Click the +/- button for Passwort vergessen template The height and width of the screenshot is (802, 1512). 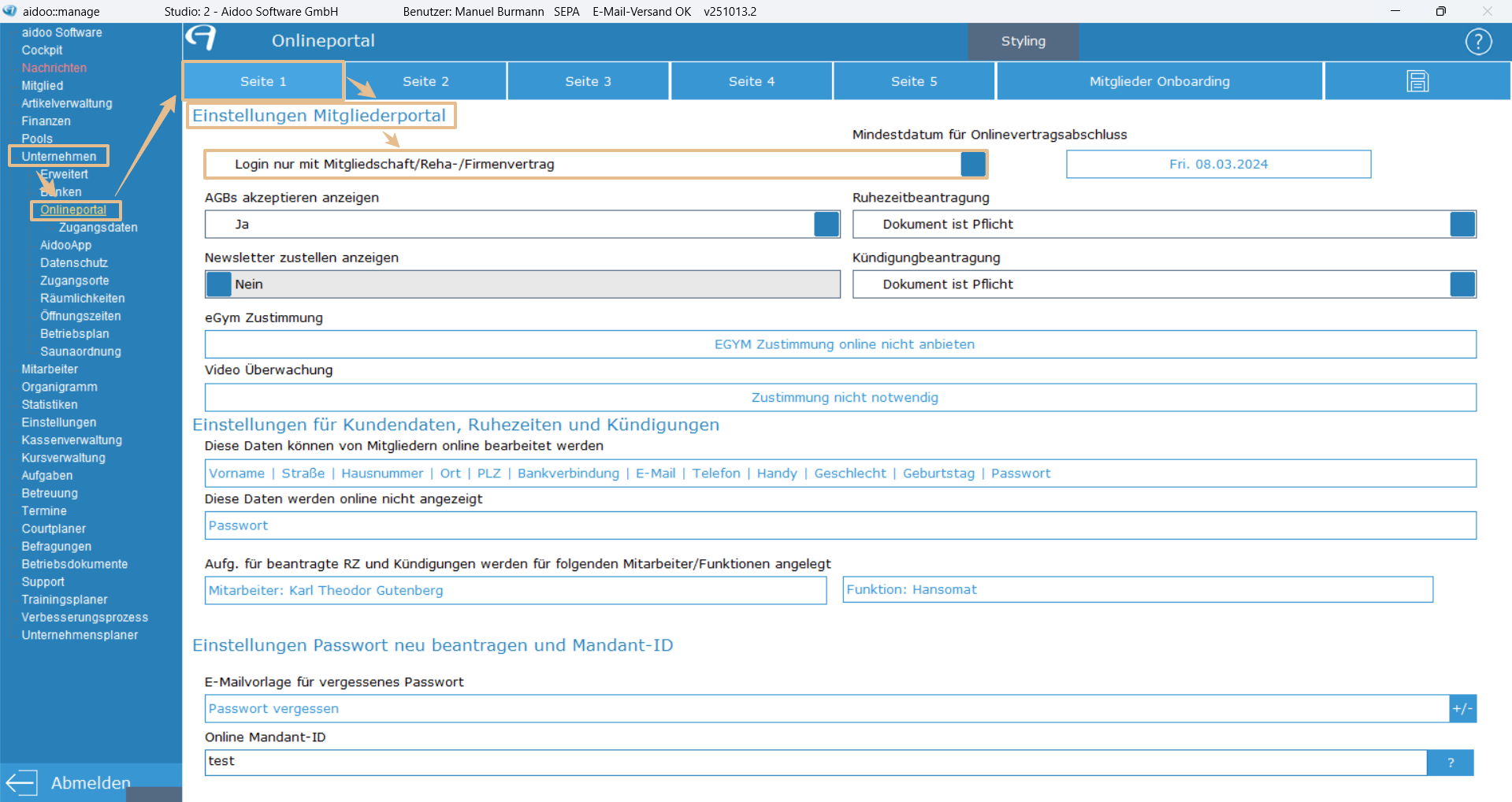[1462, 708]
